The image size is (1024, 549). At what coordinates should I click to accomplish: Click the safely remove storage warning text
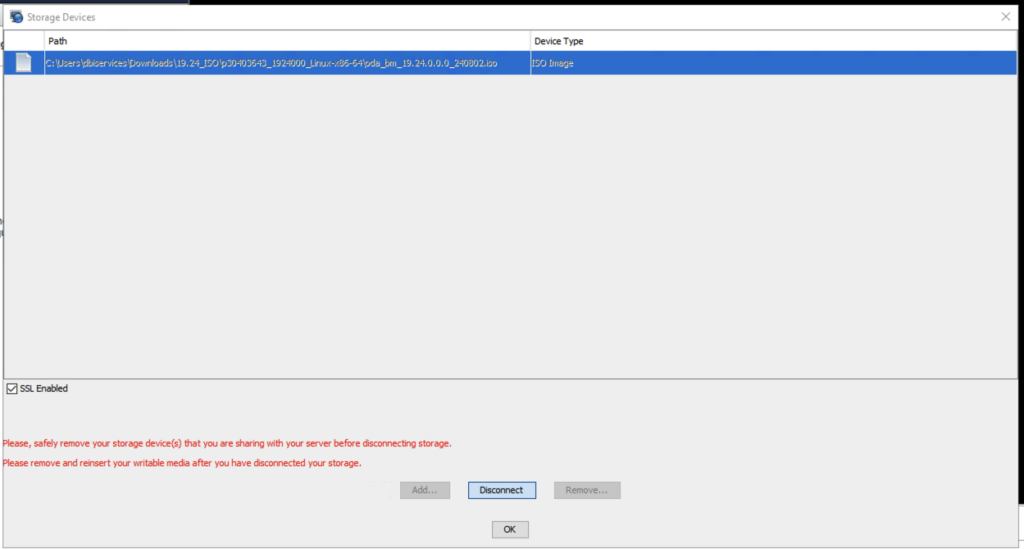[x=227, y=443]
